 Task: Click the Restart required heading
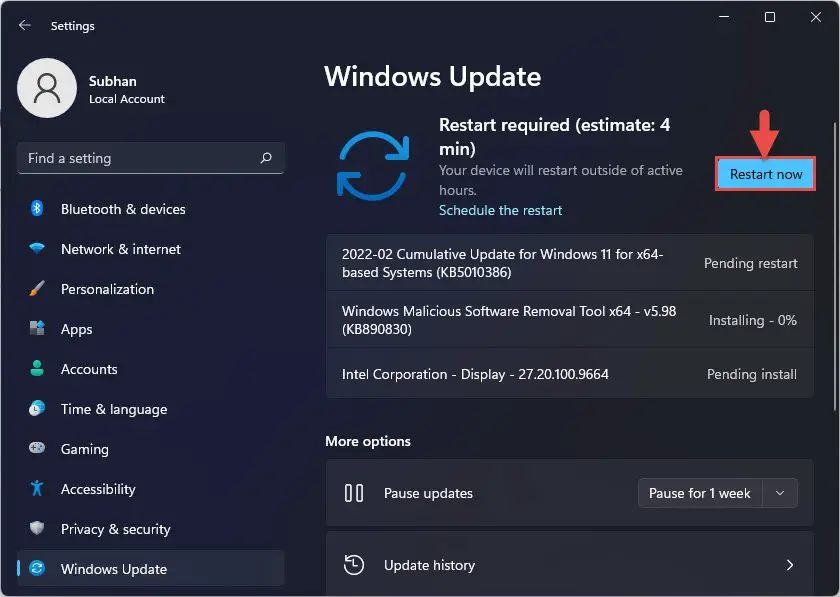point(554,137)
